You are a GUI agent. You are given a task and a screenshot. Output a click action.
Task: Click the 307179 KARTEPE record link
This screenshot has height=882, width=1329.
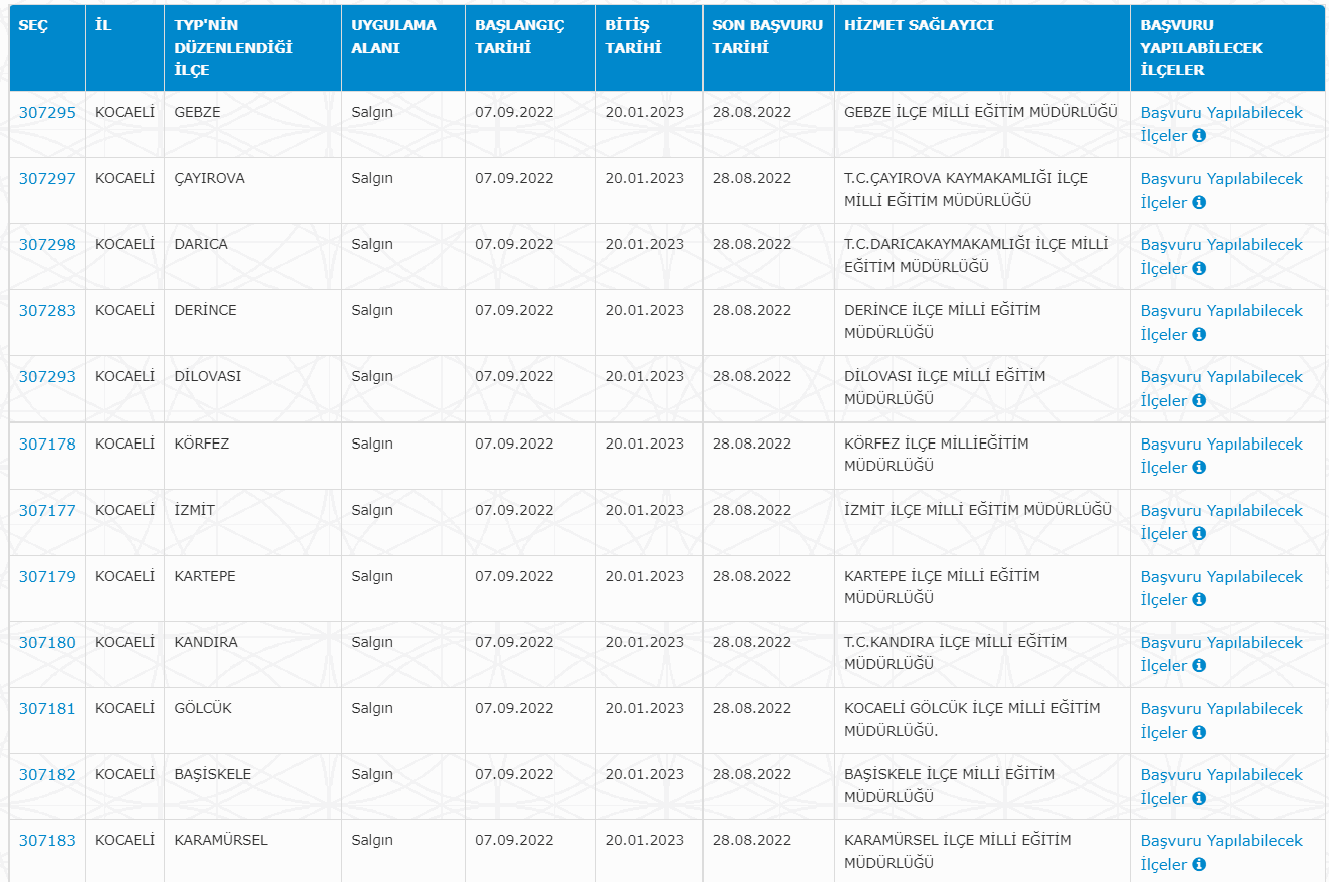tap(47, 577)
